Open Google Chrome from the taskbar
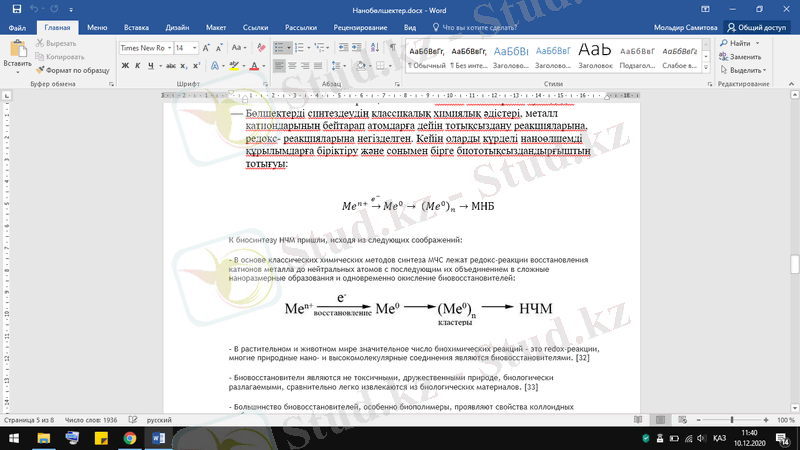Viewport: 800px width, 450px height. 130,438
